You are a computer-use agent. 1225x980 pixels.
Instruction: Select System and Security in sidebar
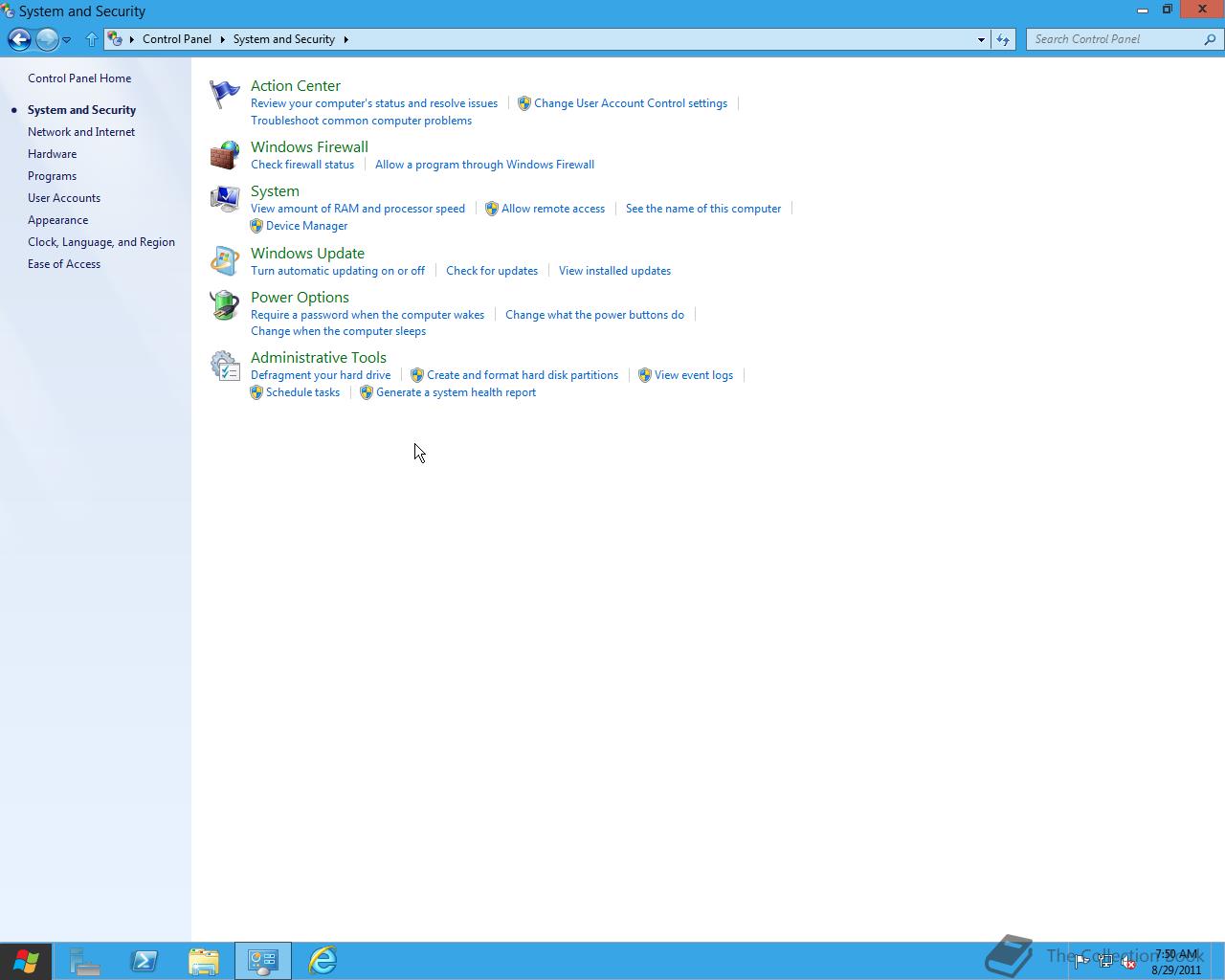[81, 110]
